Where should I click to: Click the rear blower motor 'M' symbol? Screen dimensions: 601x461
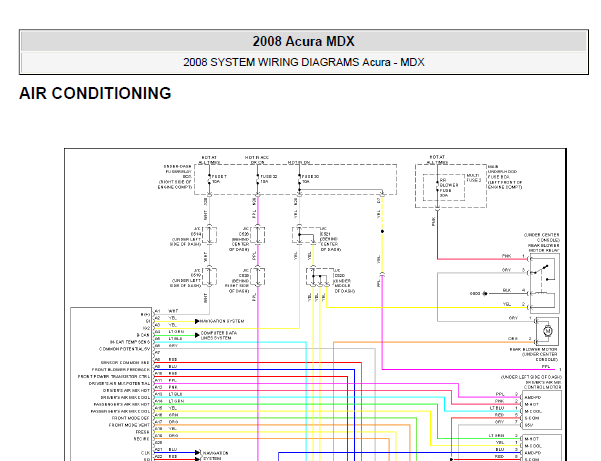[548, 331]
